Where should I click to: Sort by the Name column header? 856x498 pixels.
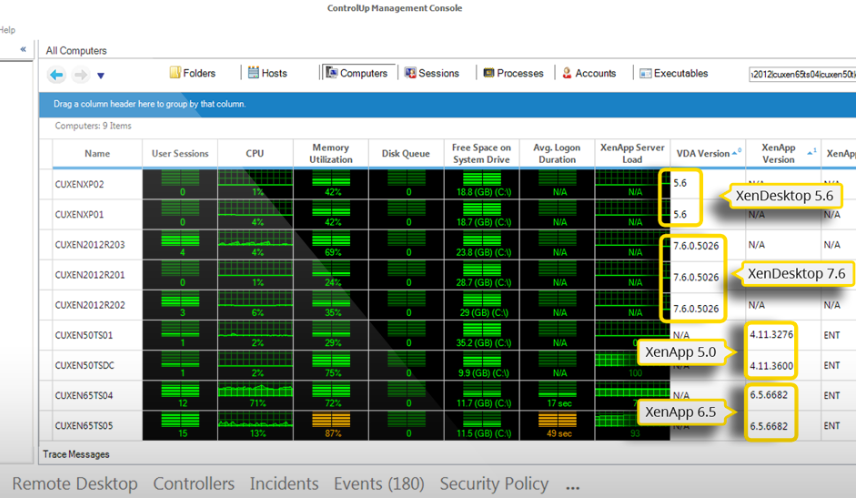coord(97,153)
